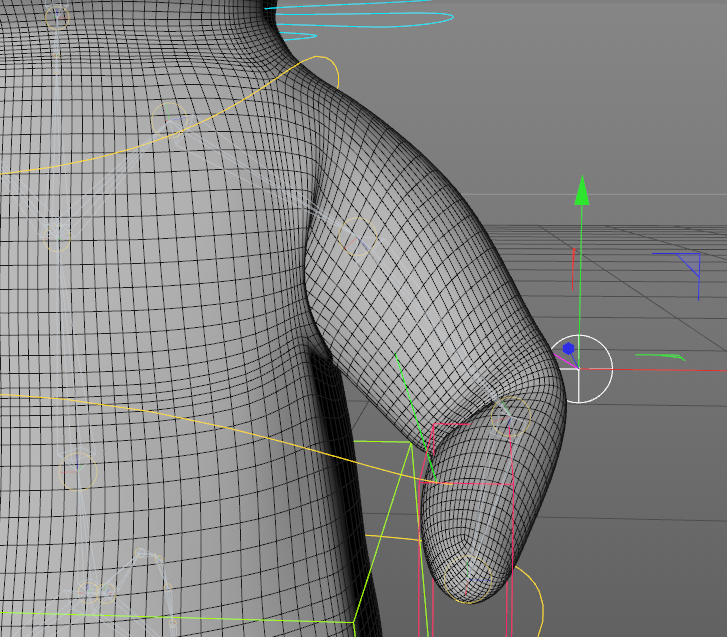Click the white circular gizmo center
Screen dimensions: 727x637
point(581,369)
